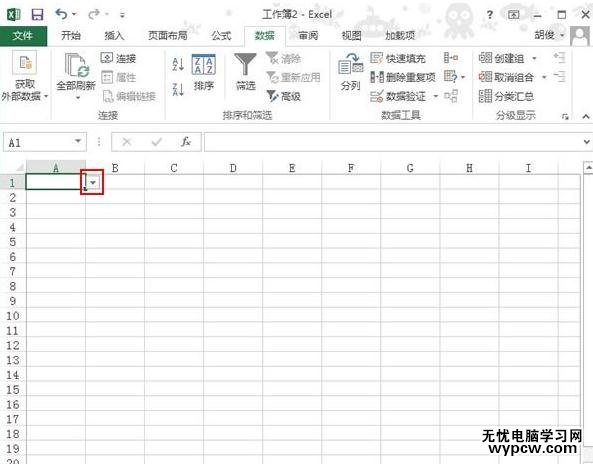Viewport: 593px width, 464px height.
Task: Open 获取外部数据 (Get External Data) menu
Action: tap(25, 77)
